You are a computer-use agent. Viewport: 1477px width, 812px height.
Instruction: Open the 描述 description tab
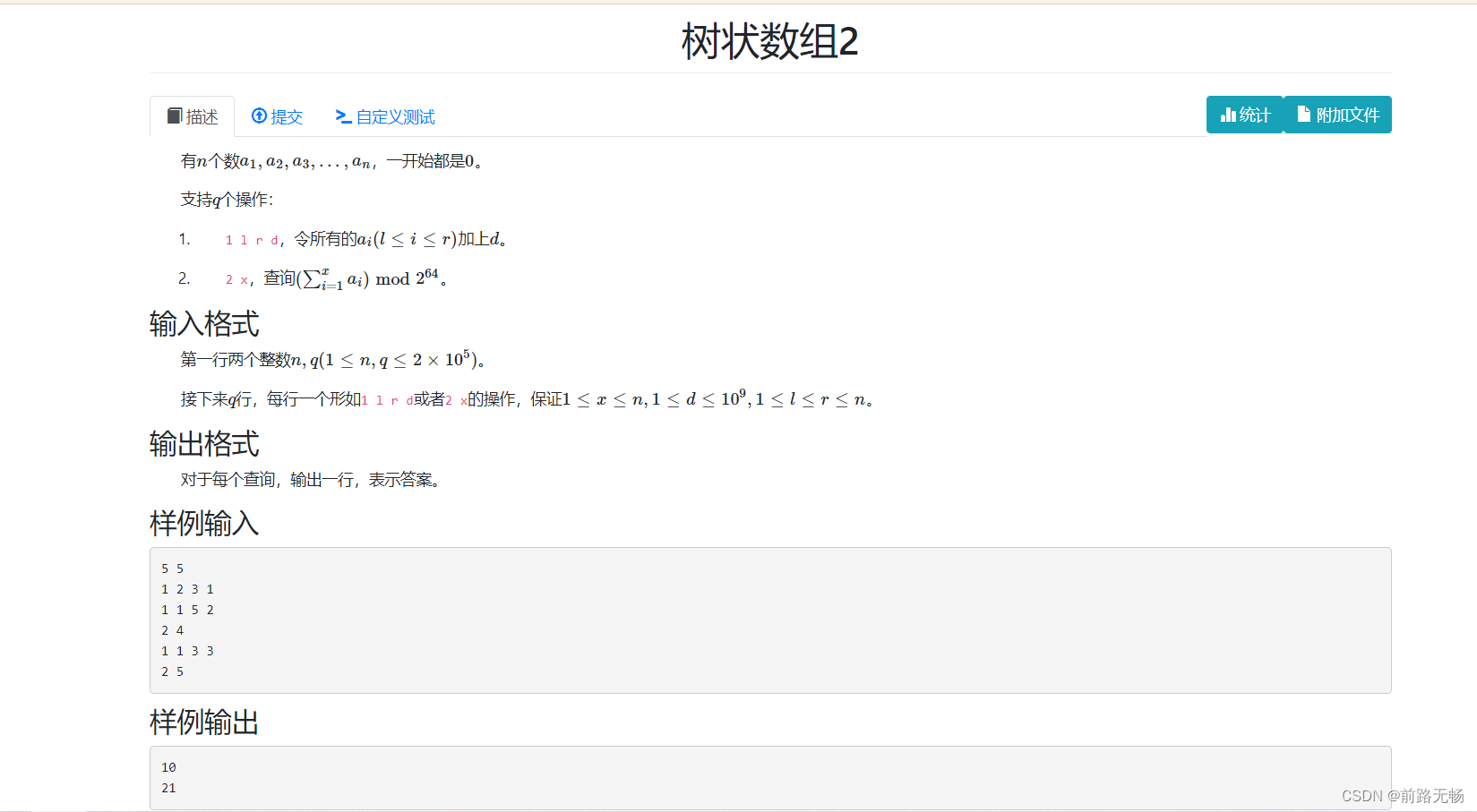point(192,116)
